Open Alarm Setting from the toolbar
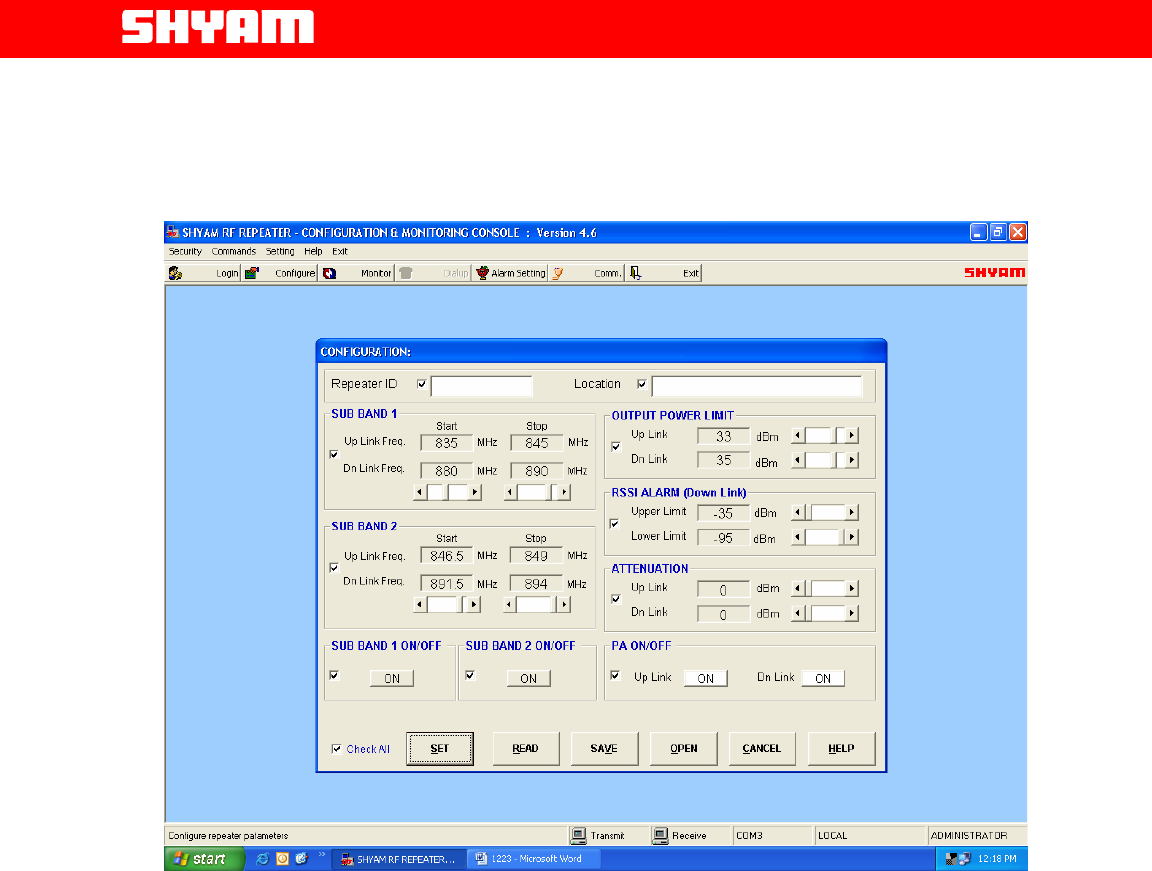The width and height of the screenshot is (1152, 871). coord(482,273)
